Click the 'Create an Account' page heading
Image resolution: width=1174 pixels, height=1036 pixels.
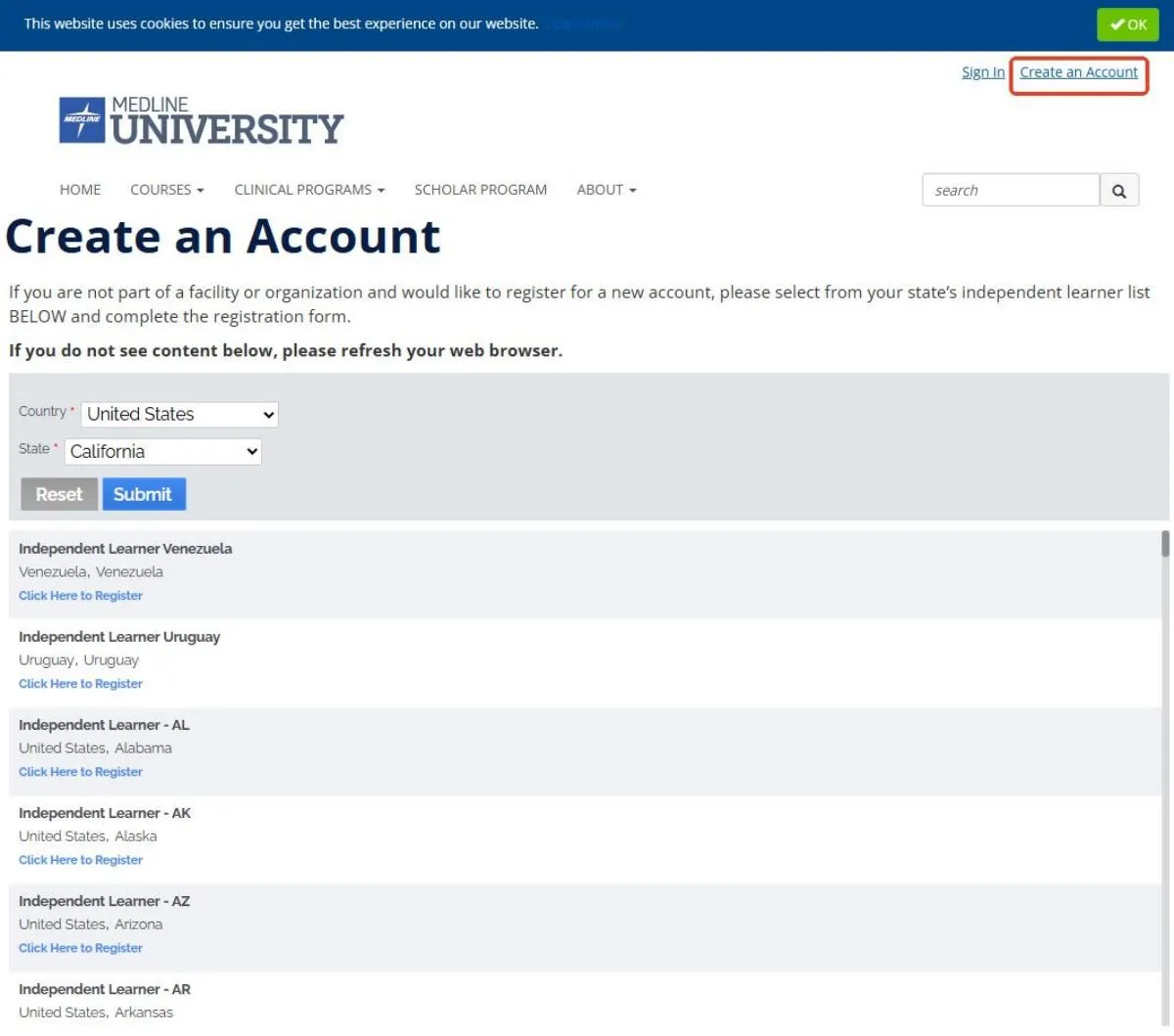(223, 237)
